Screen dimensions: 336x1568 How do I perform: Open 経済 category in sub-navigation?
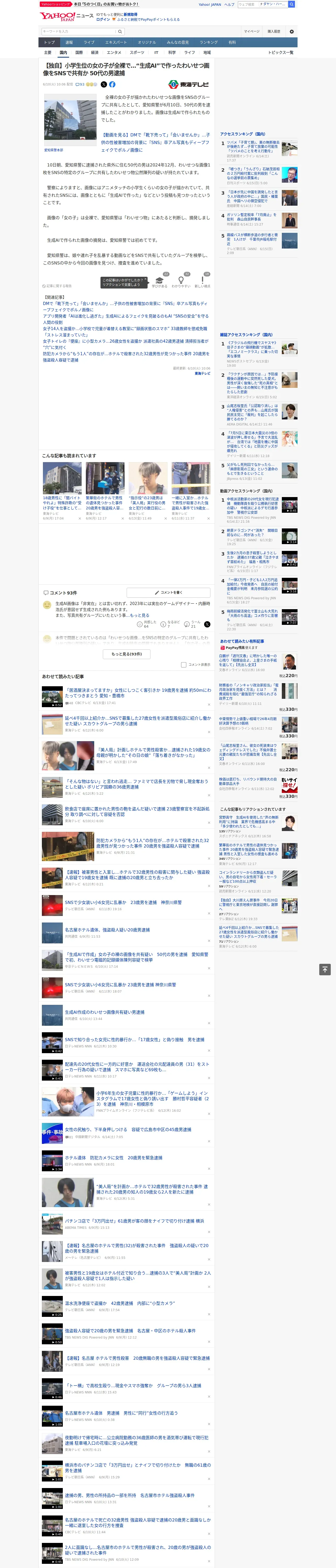94,52
